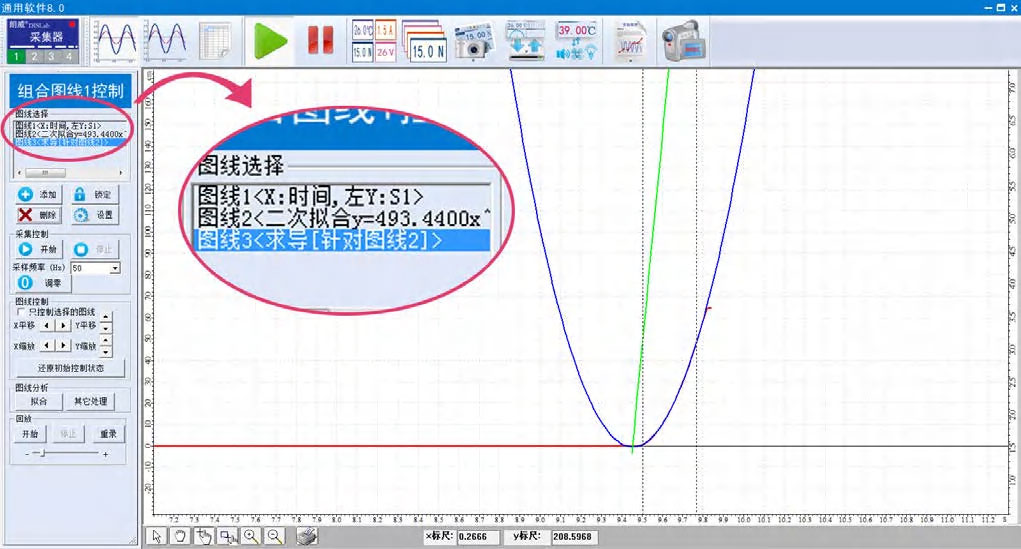Click the zoom out magnifier tool
1021x549 pixels.
click(273, 536)
